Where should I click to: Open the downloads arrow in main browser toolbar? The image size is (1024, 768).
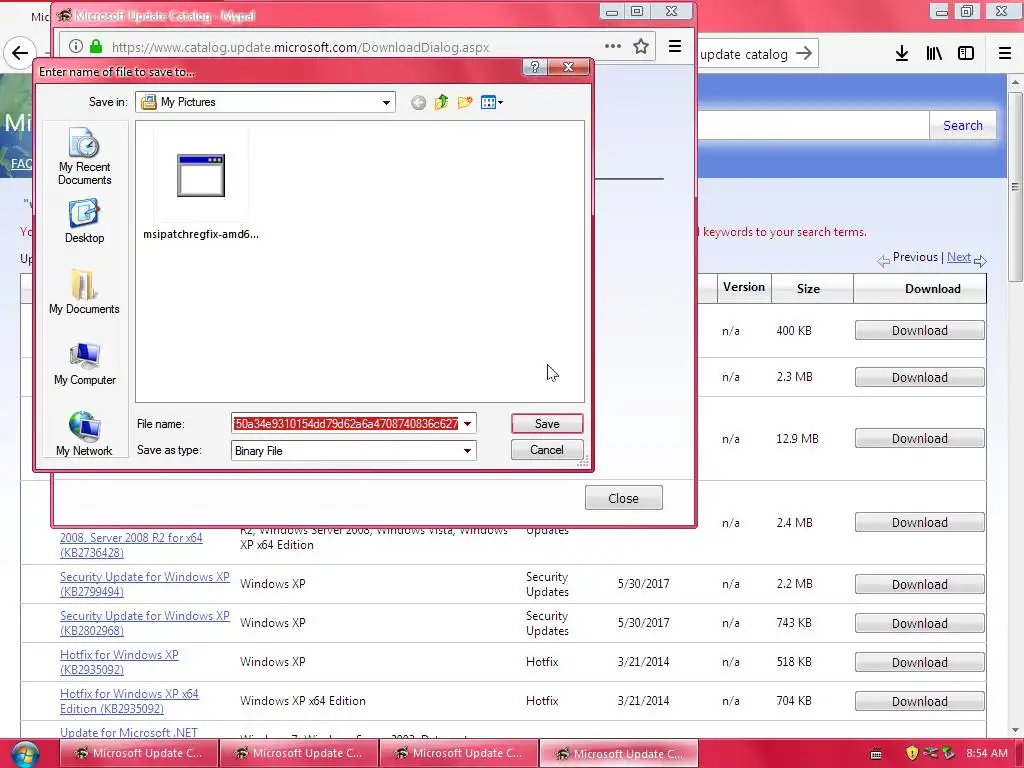pos(901,54)
